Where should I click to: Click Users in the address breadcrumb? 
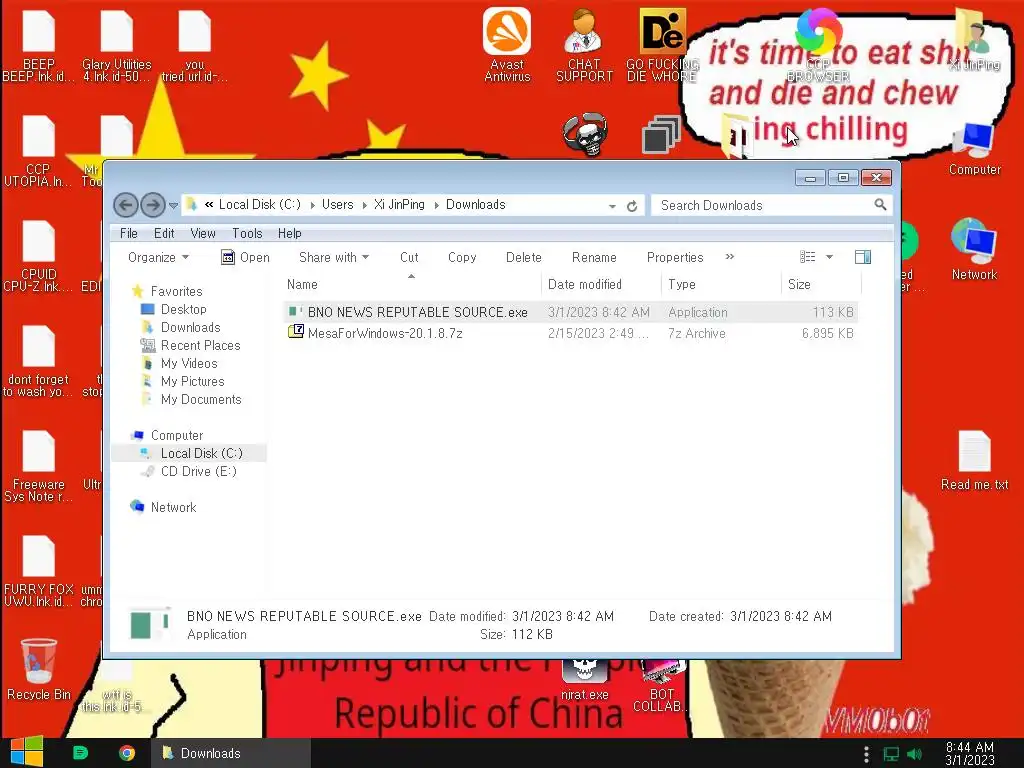tap(337, 204)
